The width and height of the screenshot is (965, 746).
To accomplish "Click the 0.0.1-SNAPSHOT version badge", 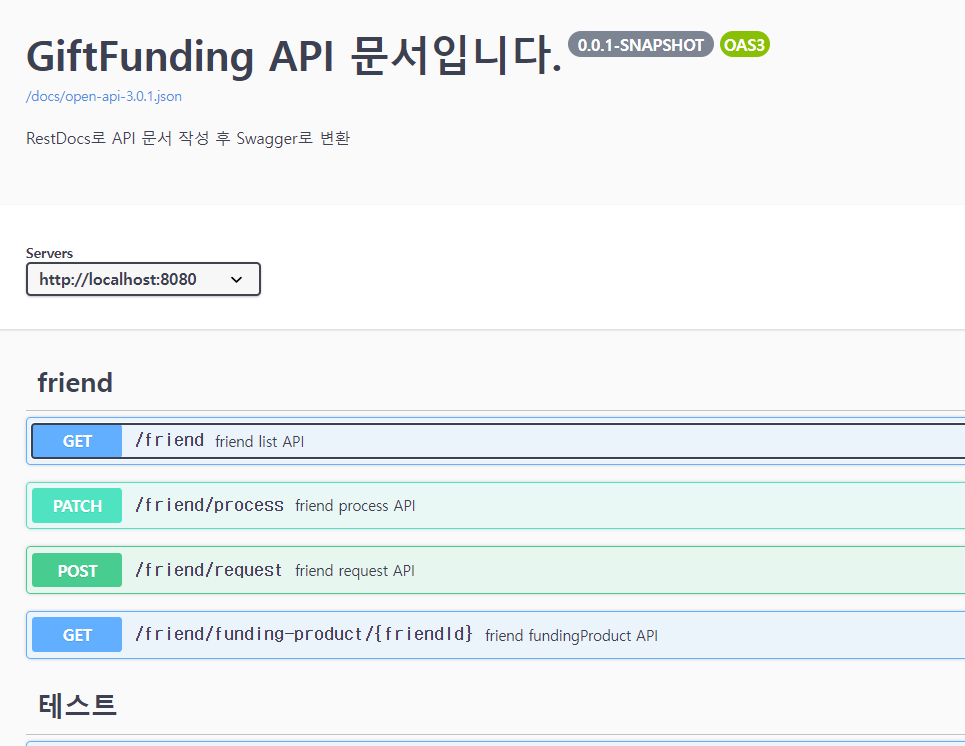I will pyautogui.click(x=641, y=45).
